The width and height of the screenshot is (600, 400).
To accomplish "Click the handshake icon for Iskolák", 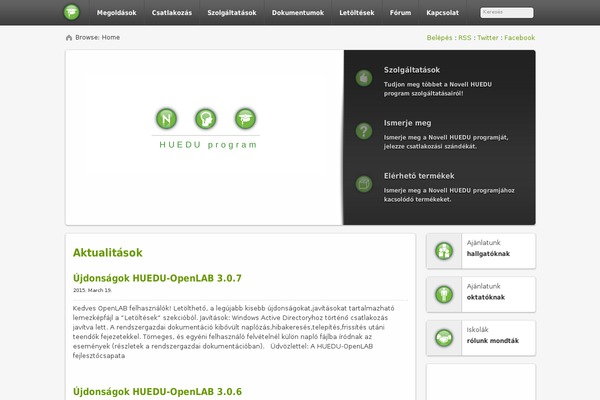I will point(444,338).
